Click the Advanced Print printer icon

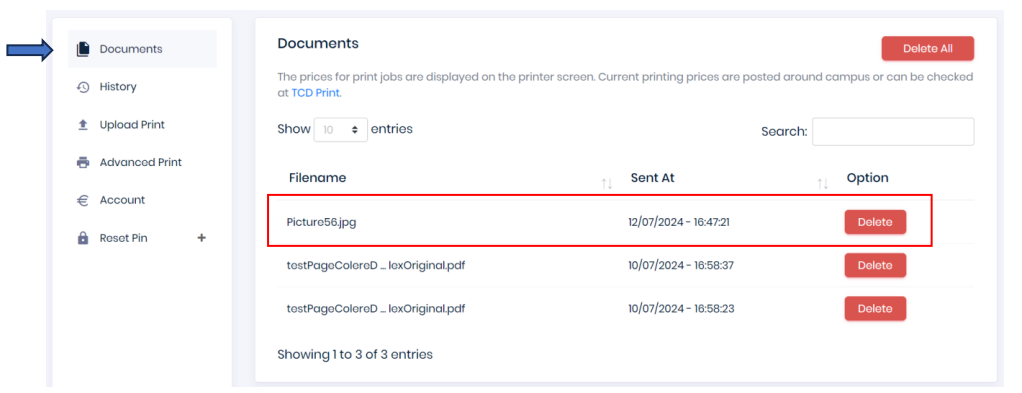click(x=83, y=163)
